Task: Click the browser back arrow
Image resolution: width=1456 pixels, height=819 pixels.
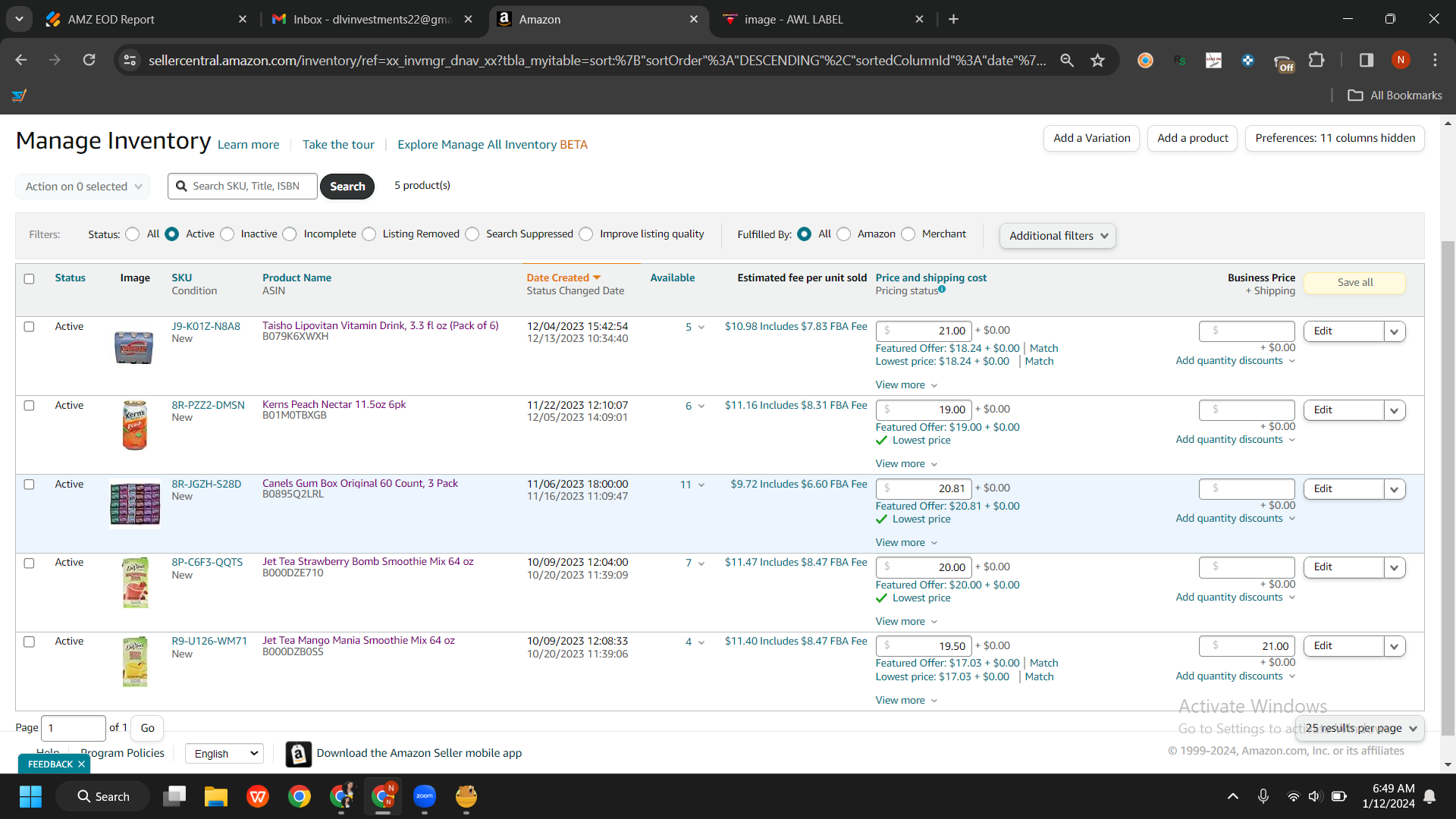Action: 21,60
